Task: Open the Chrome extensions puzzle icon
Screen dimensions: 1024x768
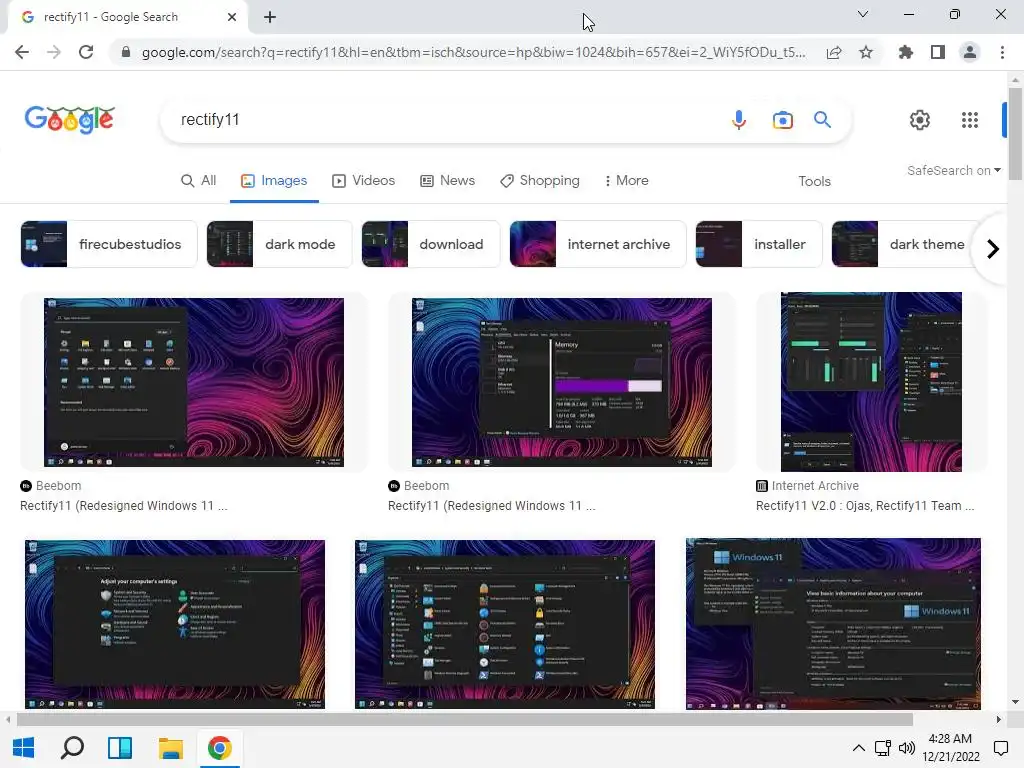Action: (906, 52)
